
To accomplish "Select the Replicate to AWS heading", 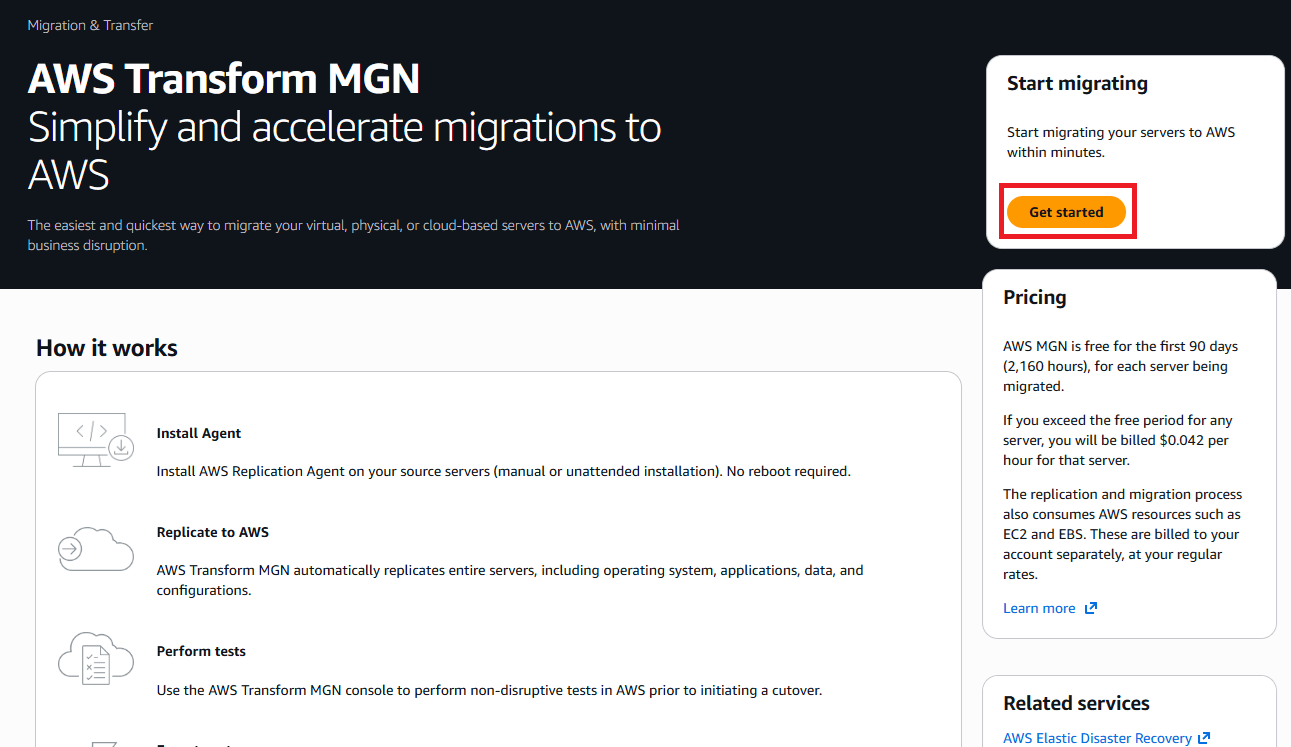I will (x=212, y=532).
